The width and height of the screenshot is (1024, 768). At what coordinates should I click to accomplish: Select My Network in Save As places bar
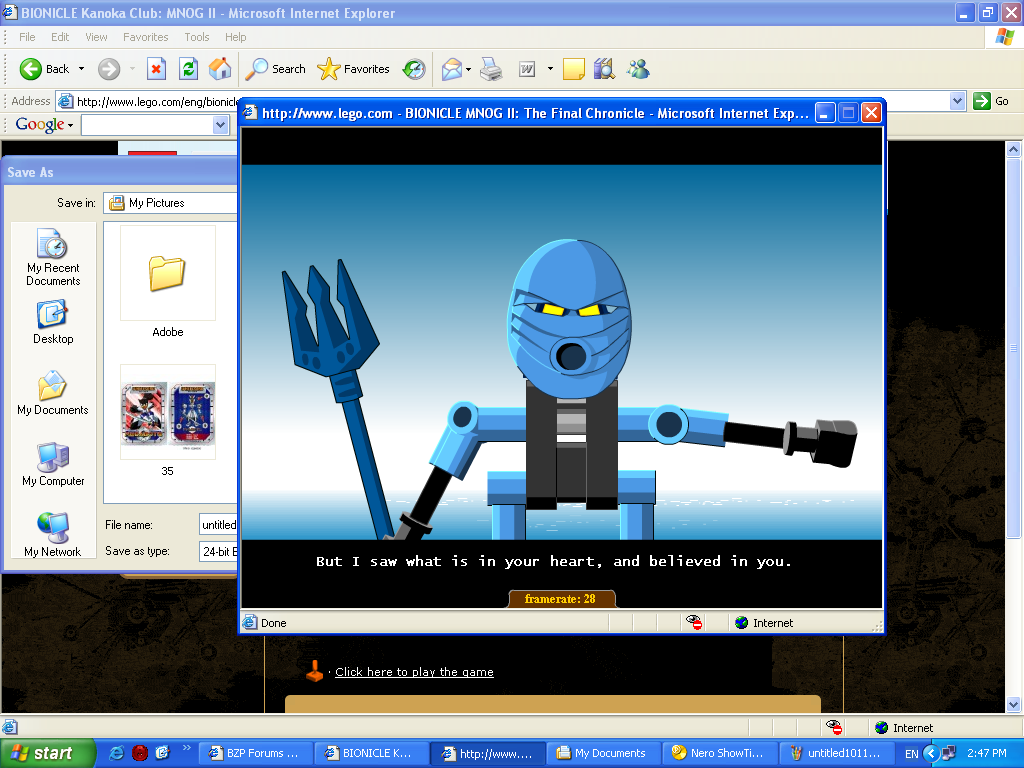[53, 535]
